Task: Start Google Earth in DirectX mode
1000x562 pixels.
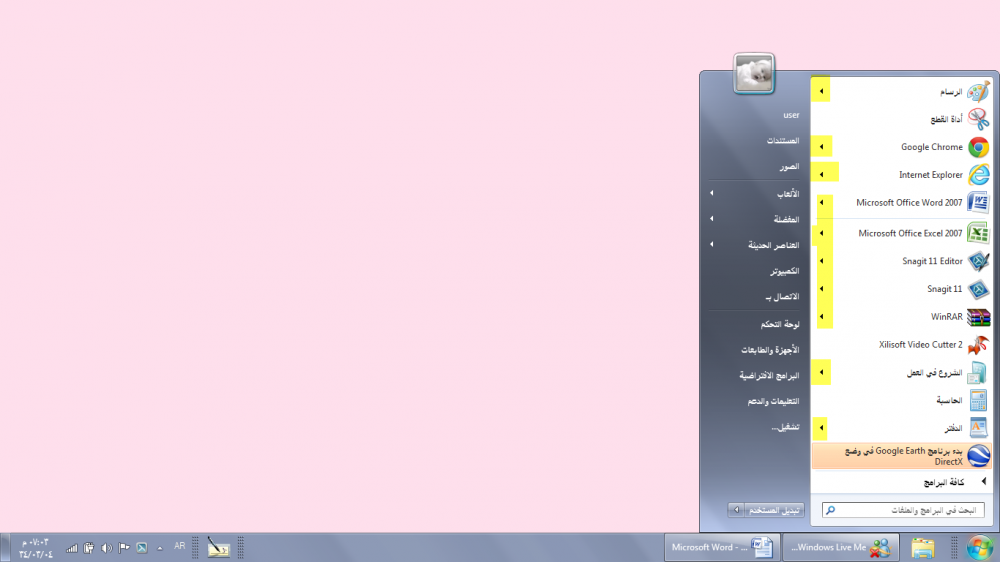Action: coord(900,456)
